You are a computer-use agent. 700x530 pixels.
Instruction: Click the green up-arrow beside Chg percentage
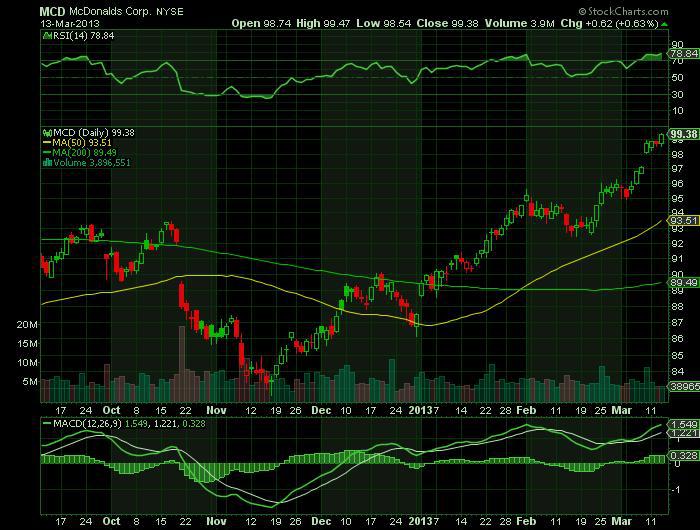pos(664,24)
